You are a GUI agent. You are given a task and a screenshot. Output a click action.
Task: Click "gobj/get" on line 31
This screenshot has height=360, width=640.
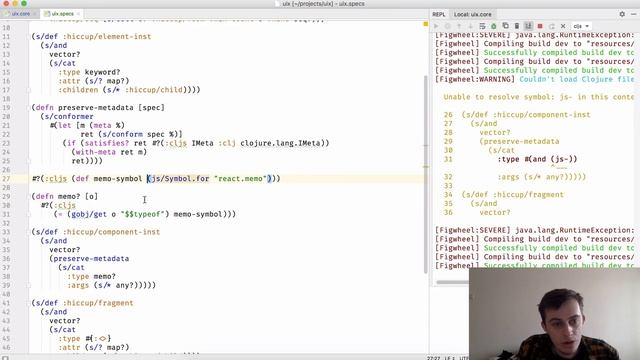[x=89, y=214]
